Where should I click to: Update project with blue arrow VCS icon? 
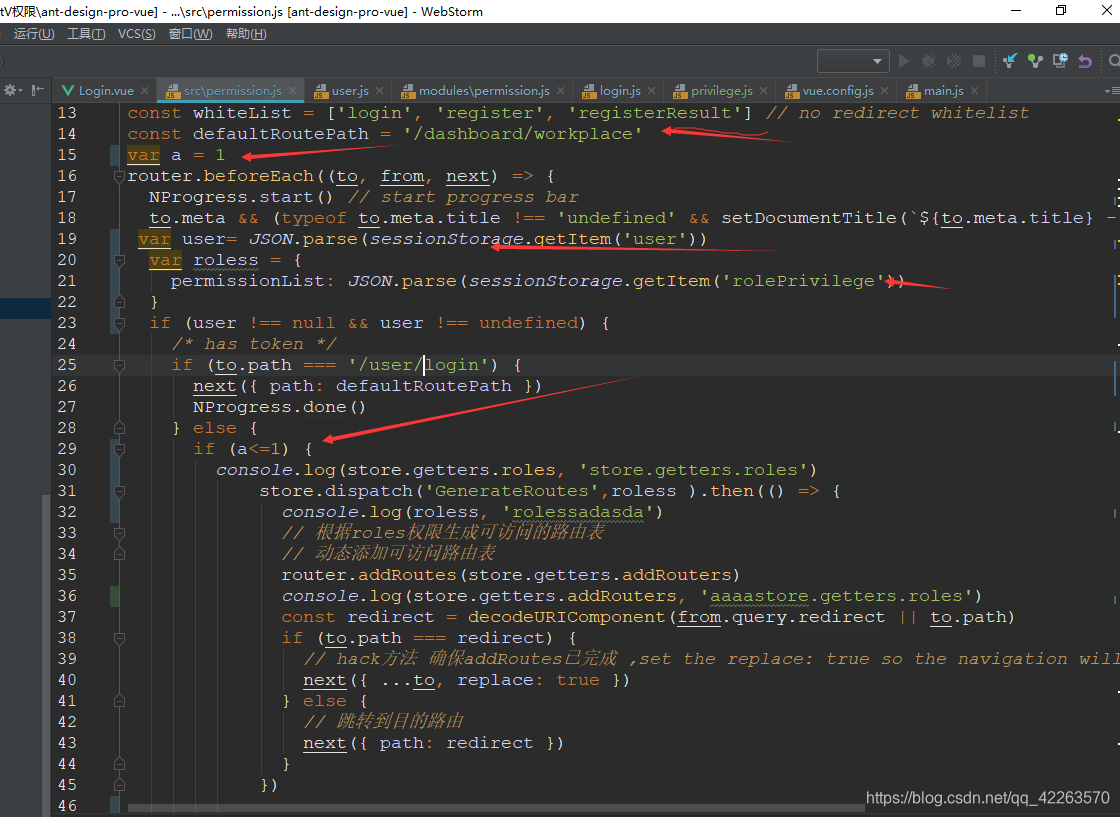(1010, 61)
